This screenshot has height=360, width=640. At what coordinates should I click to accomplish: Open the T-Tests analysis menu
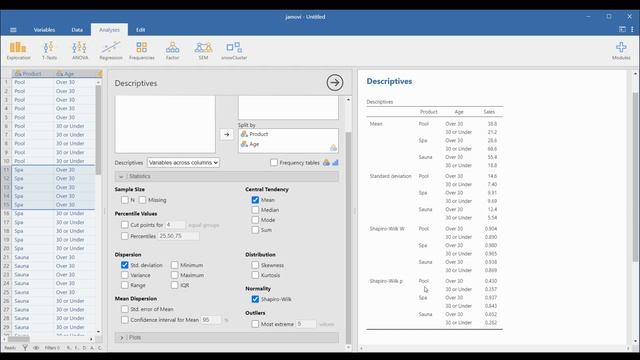[x=49, y=51]
